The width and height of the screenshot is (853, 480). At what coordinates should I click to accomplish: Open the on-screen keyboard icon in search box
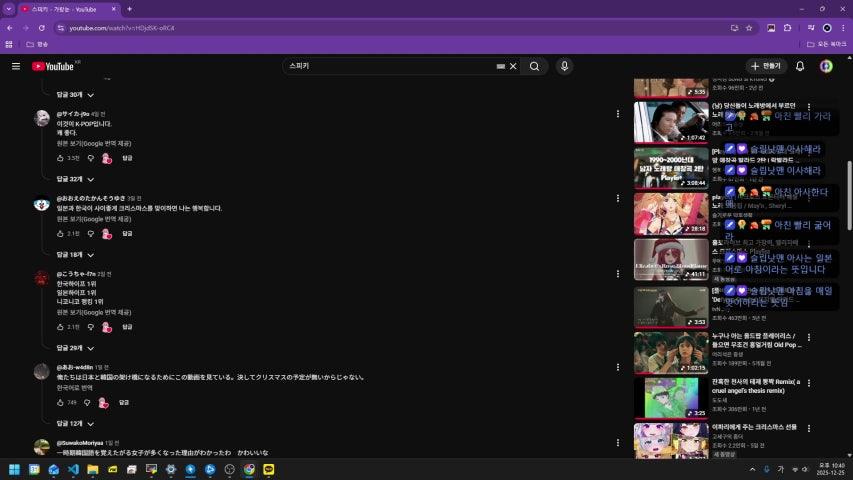[500, 66]
